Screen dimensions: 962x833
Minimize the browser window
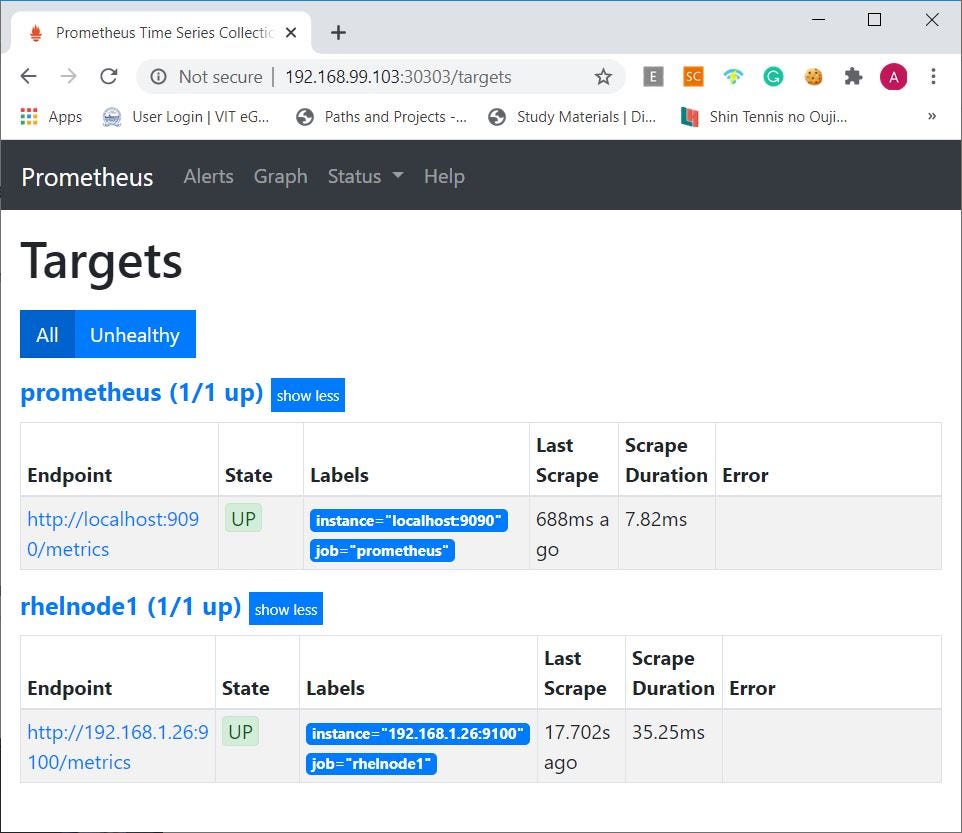818,20
